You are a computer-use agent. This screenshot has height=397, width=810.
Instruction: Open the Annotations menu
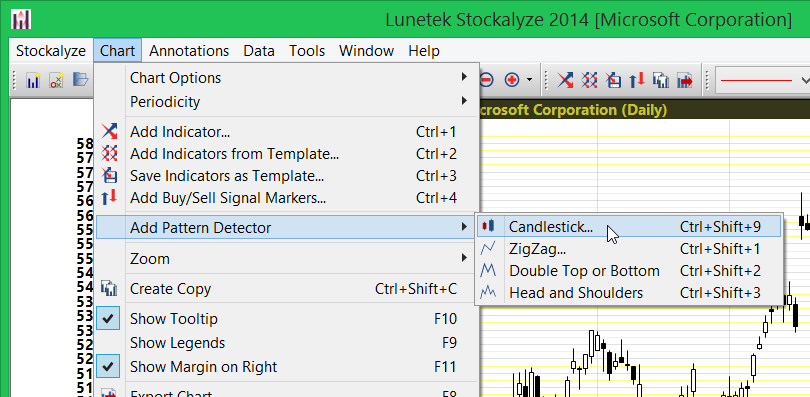[x=189, y=51]
